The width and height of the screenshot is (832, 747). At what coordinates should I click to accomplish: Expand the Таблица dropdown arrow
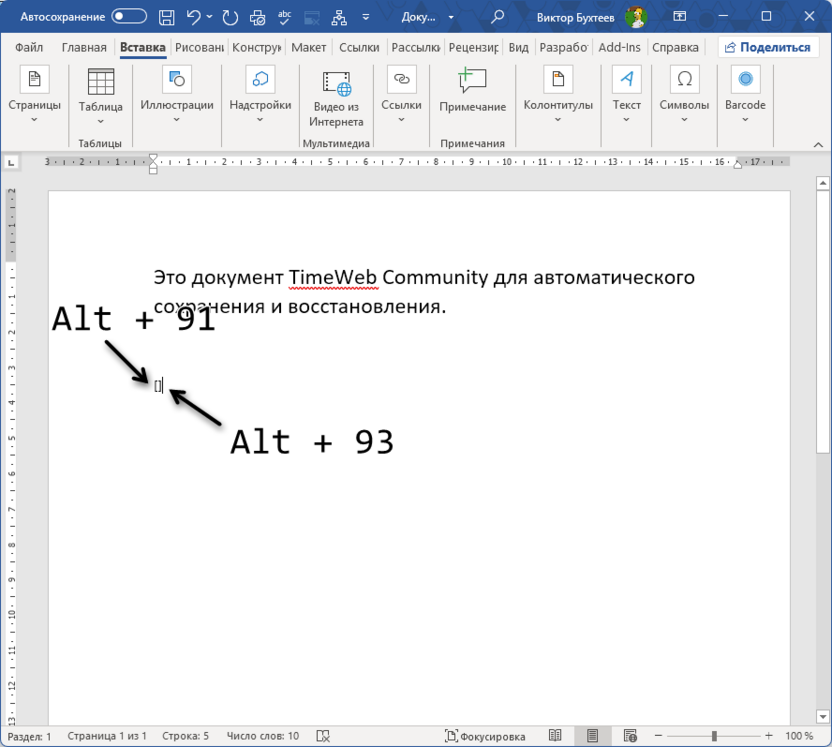click(x=101, y=121)
